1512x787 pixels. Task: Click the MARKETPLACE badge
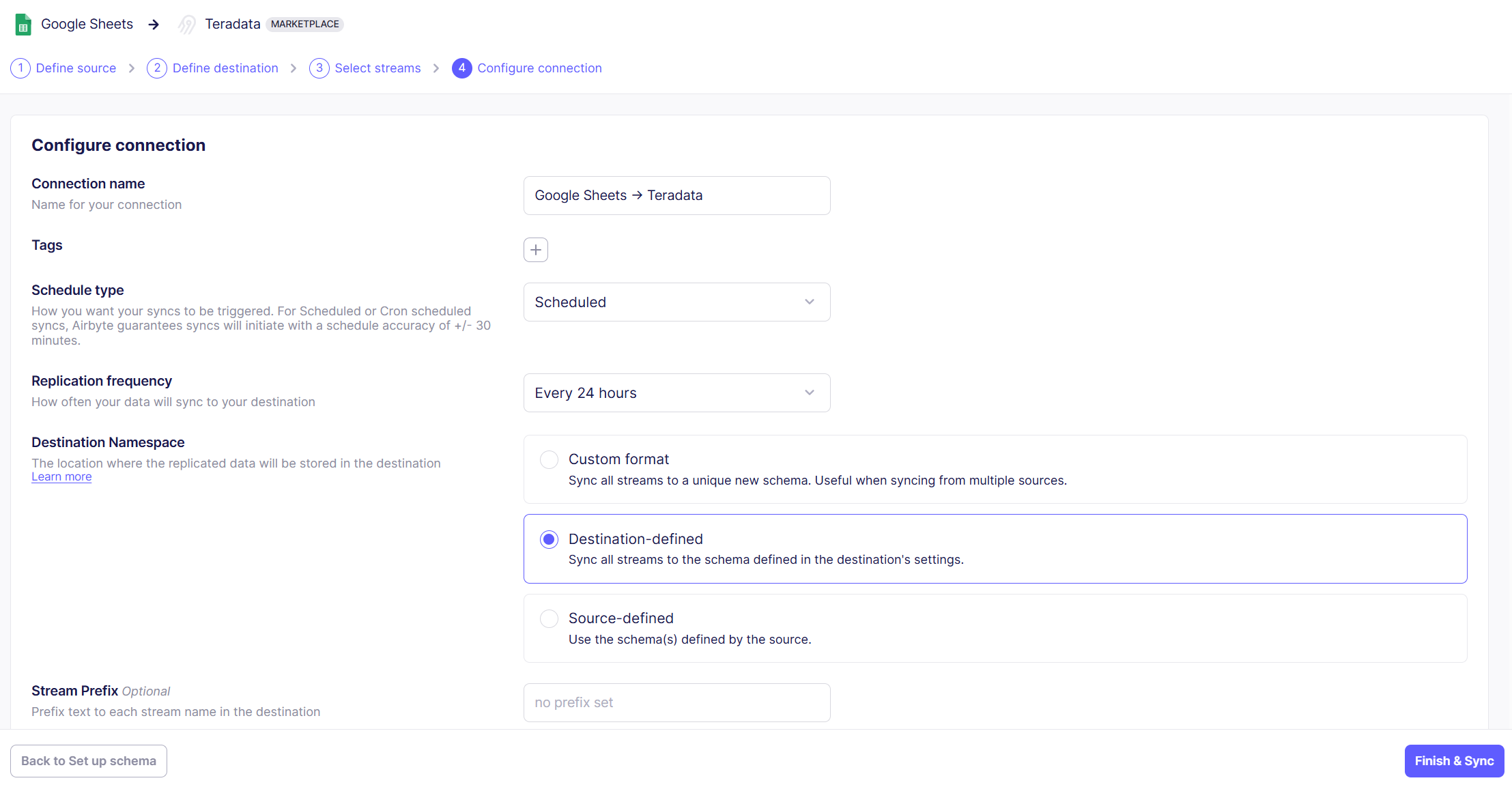[304, 24]
